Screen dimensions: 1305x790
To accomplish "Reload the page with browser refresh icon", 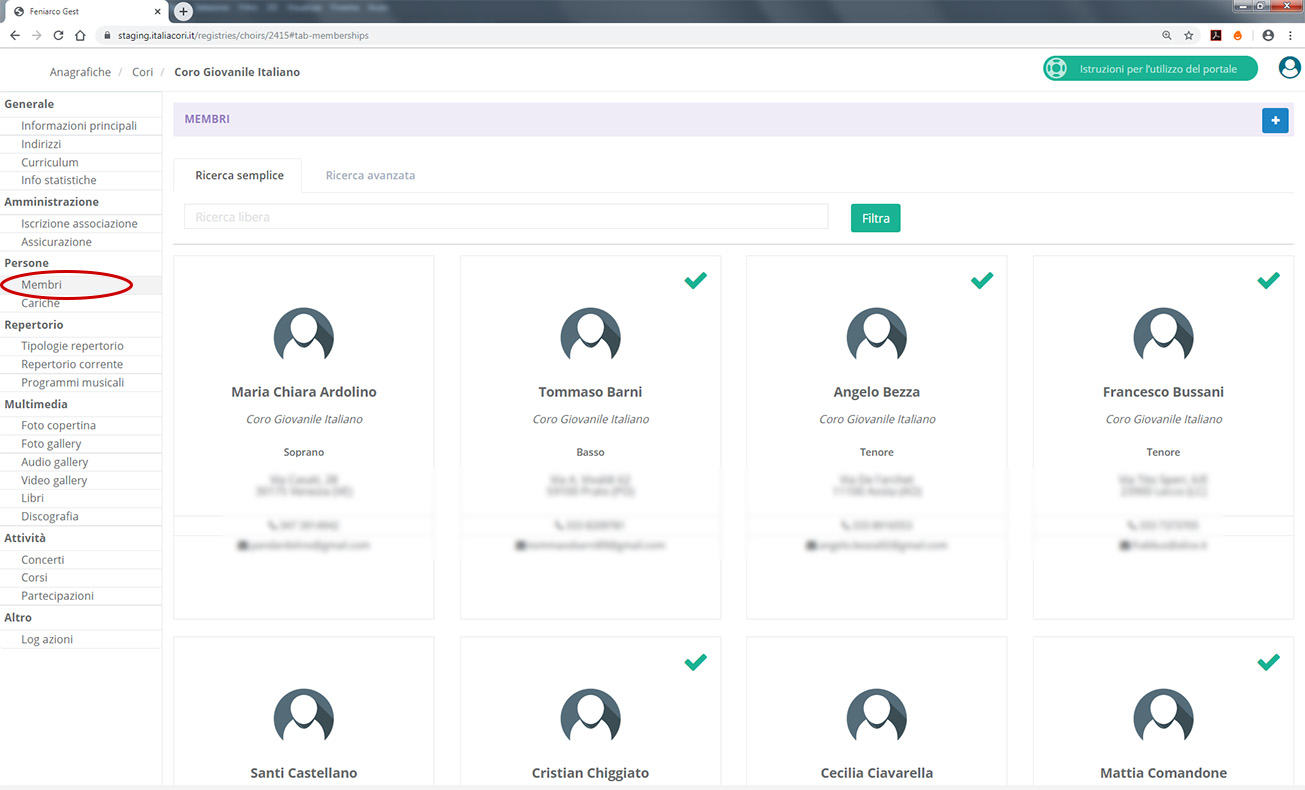I will [x=58, y=35].
